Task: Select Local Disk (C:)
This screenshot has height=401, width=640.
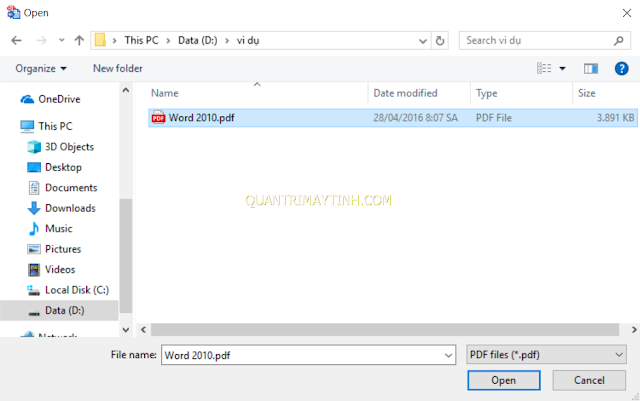Action: [77, 290]
